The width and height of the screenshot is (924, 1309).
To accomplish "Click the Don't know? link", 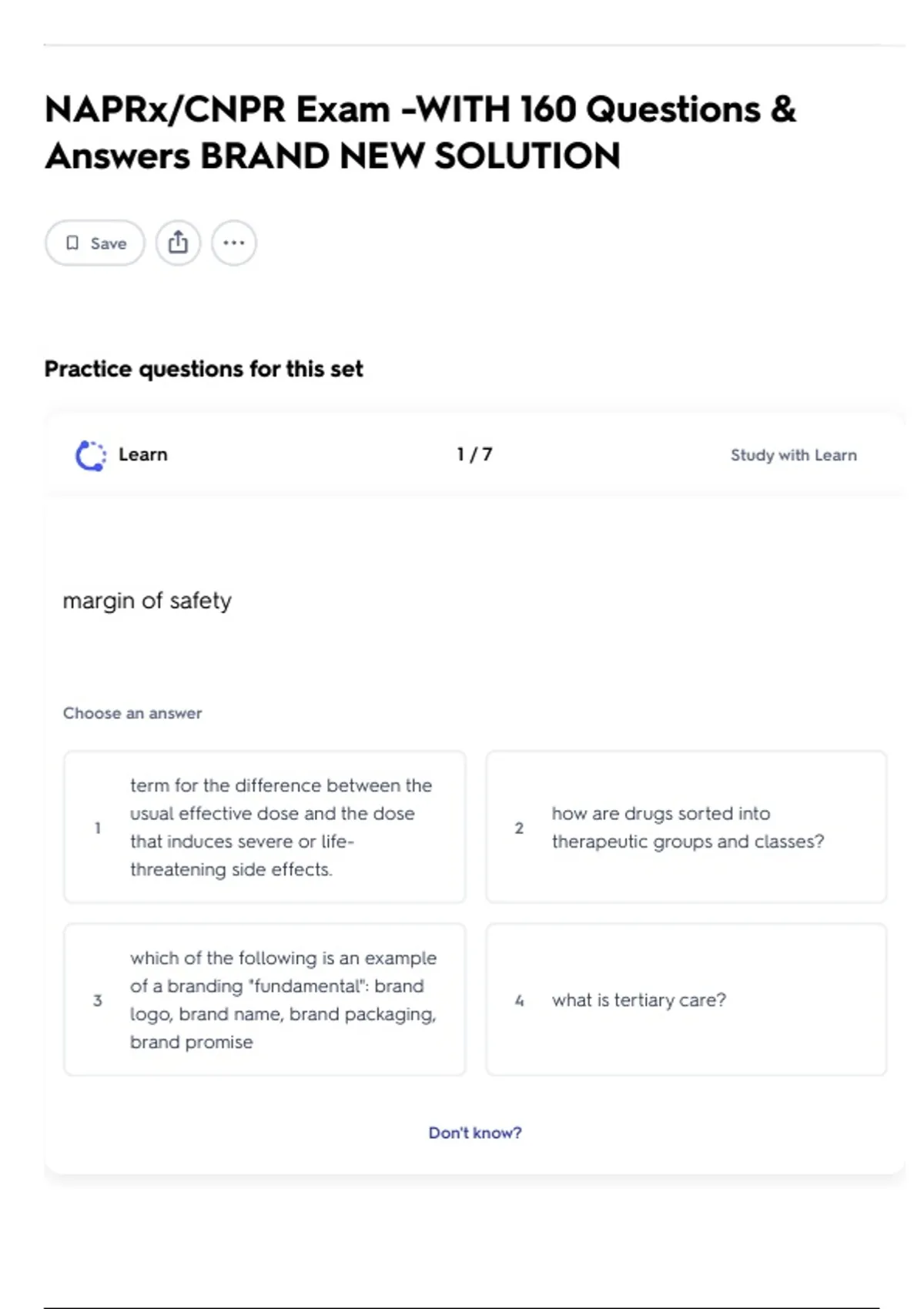I will 475,1133.
